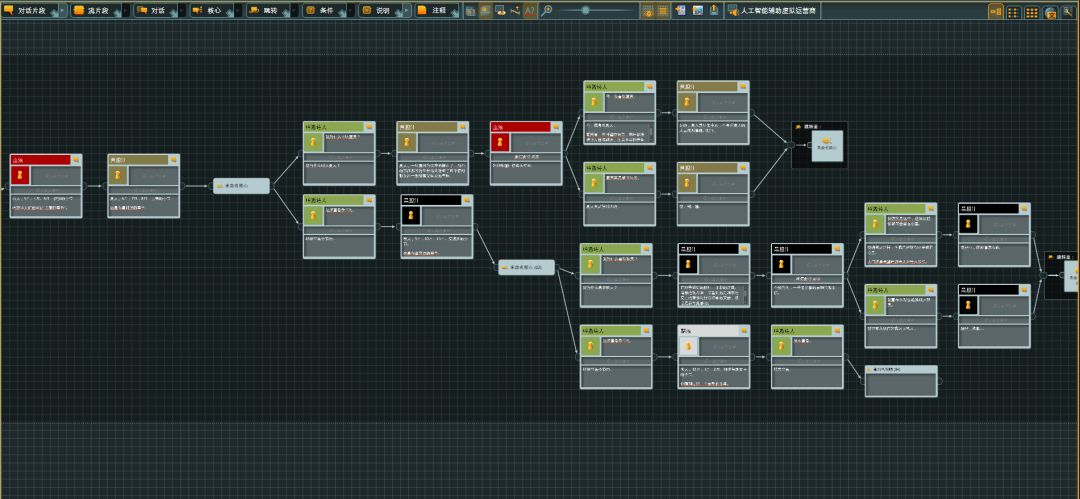Open the dropdown arrow beside 流片段
Image resolution: width=1080 pixels, height=499 pixels.
pos(125,10)
